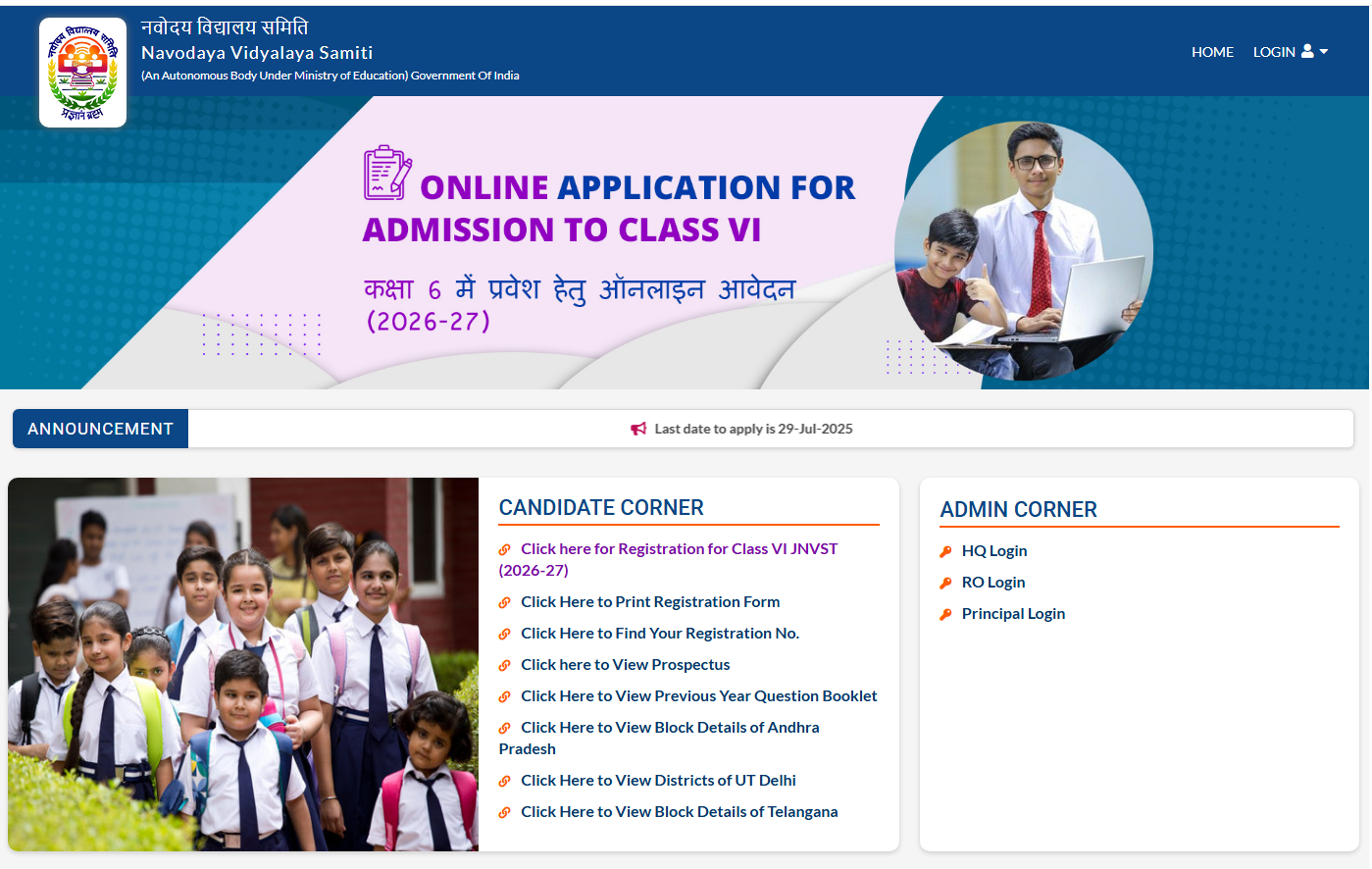Click the clipboard icon in the banner
Image resolution: width=1372 pixels, height=869 pixels.
387,173
